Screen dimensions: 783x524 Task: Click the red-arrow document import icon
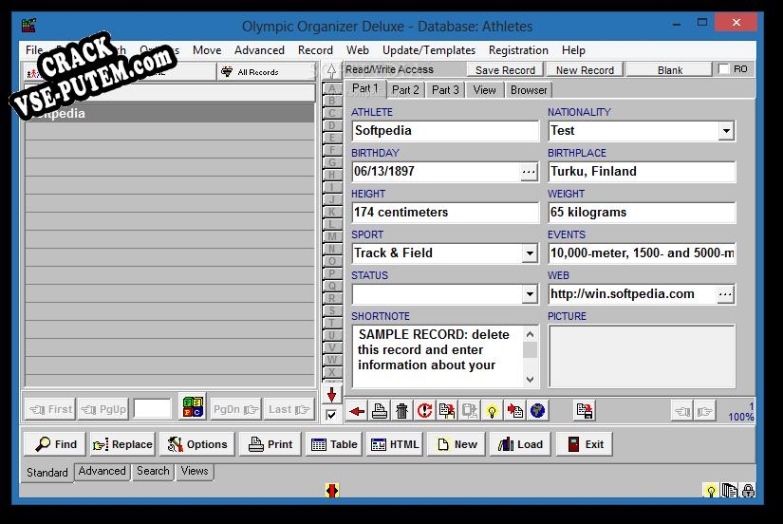click(x=515, y=411)
